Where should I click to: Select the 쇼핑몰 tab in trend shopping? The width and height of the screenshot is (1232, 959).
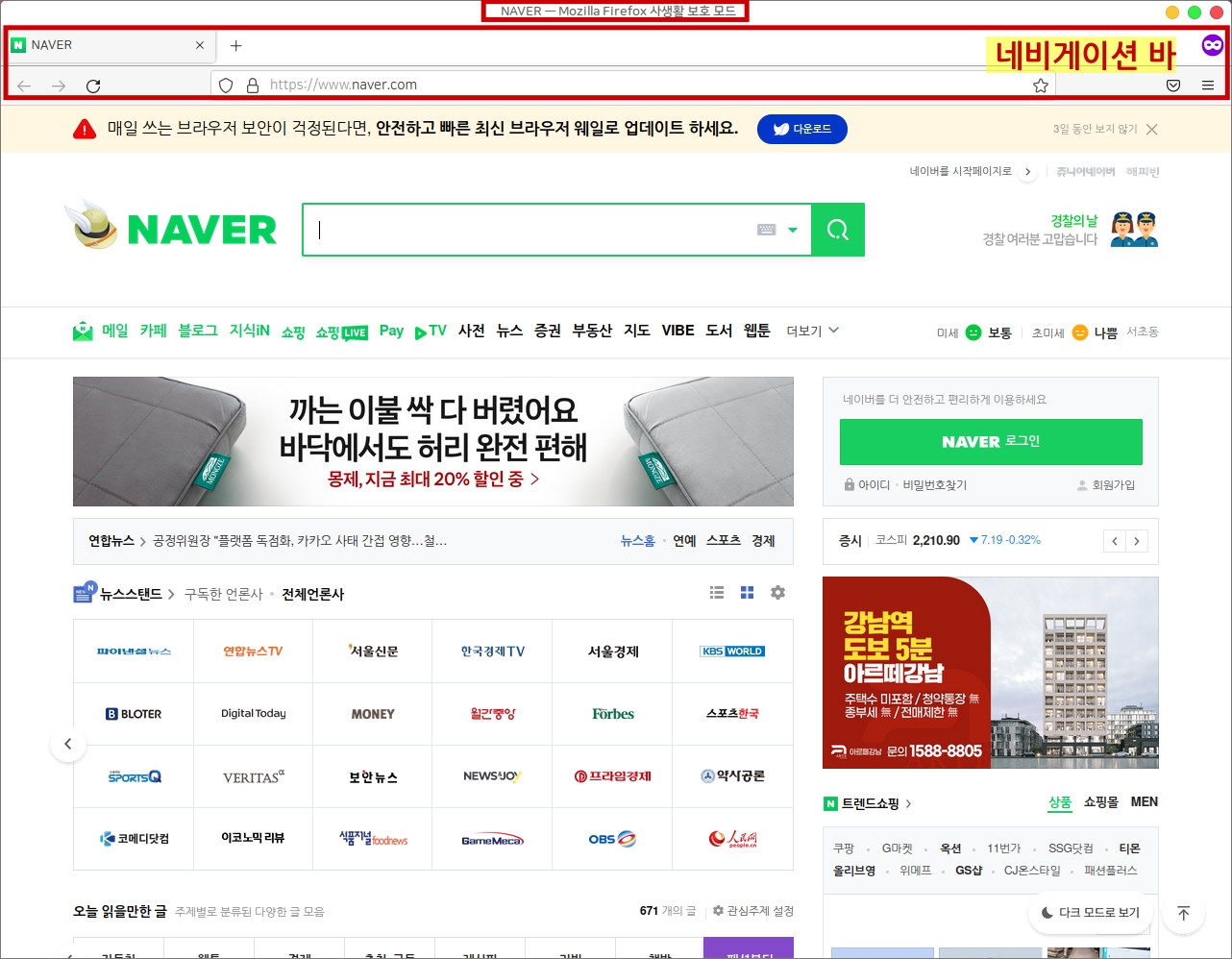(x=1100, y=802)
